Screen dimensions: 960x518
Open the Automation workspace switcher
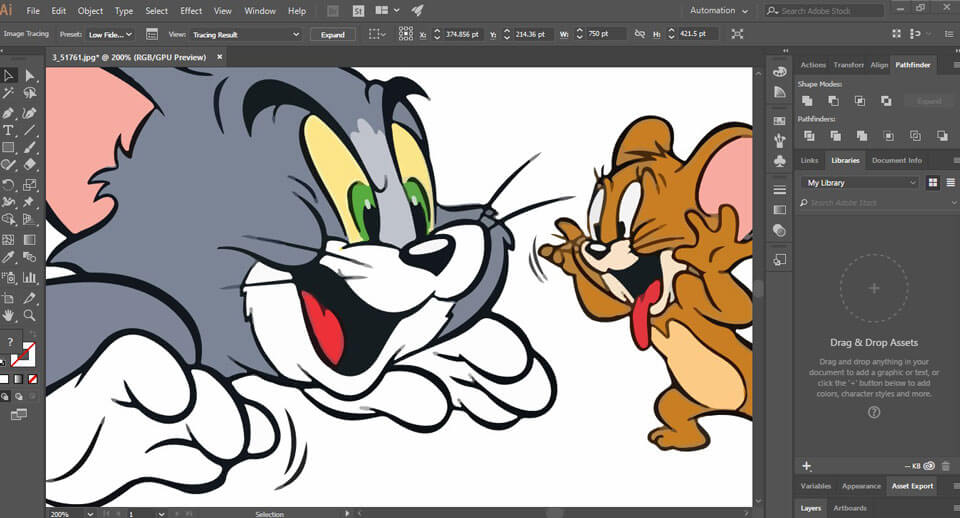718,11
